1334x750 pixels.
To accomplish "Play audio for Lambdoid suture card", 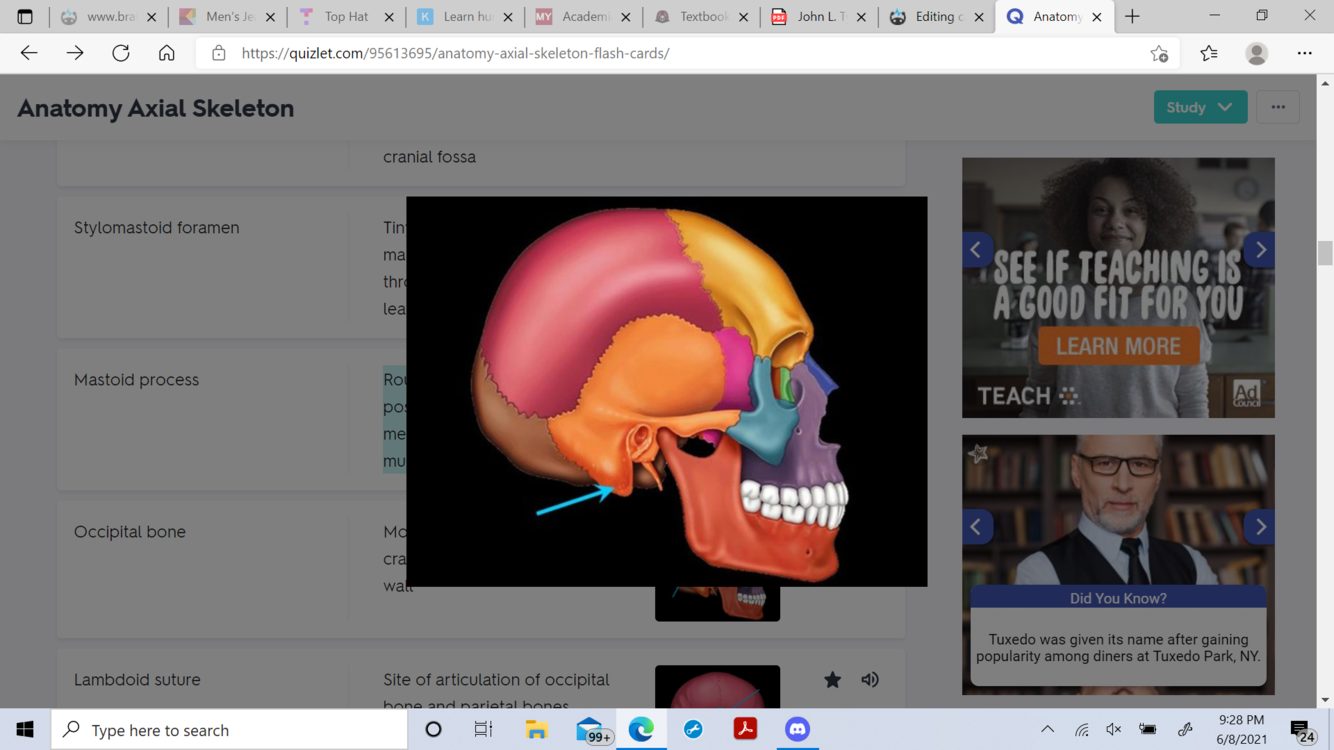I will (870, 680).
